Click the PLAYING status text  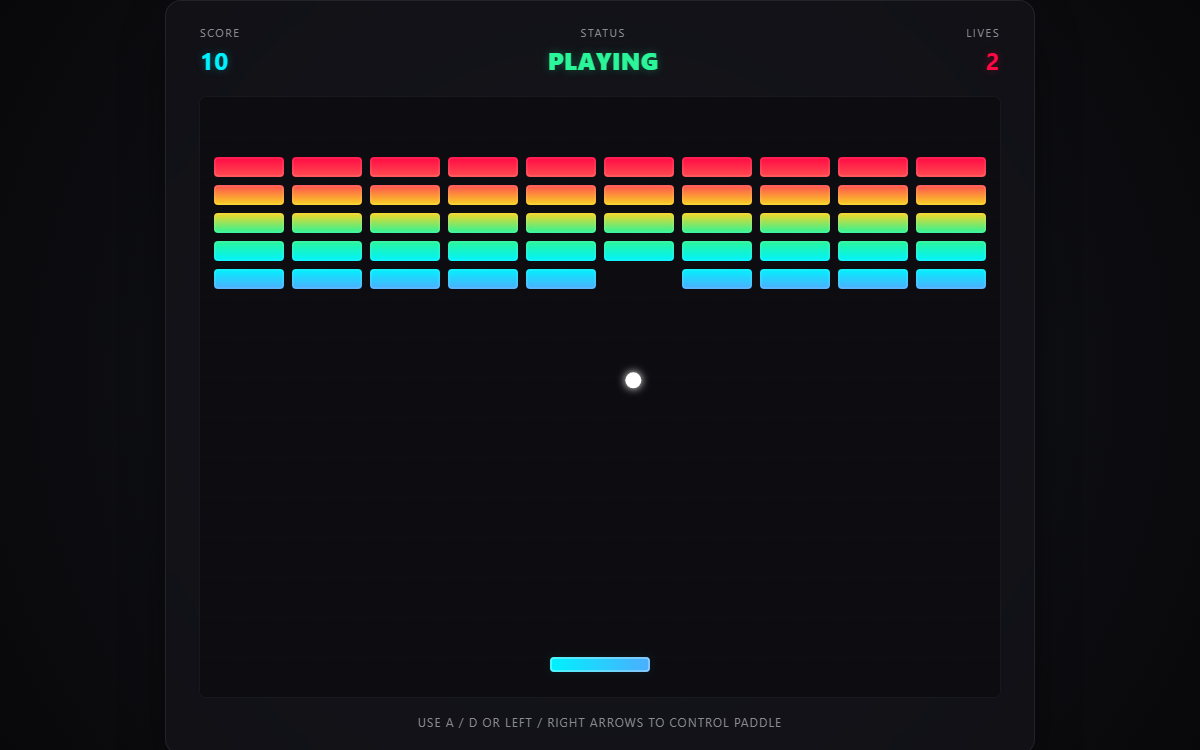[x=603, y=62]
